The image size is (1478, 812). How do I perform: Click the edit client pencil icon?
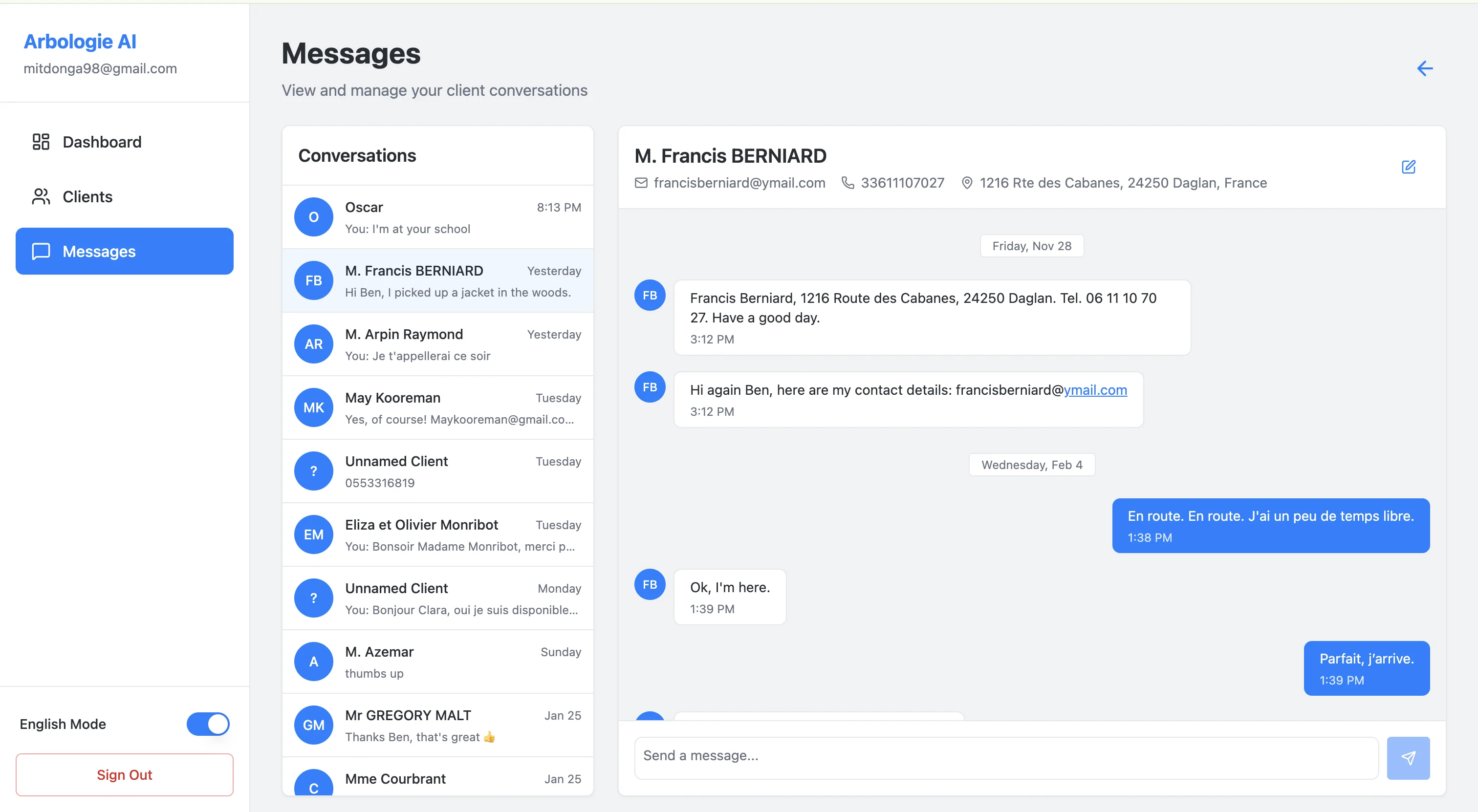tap(1409, 167)
